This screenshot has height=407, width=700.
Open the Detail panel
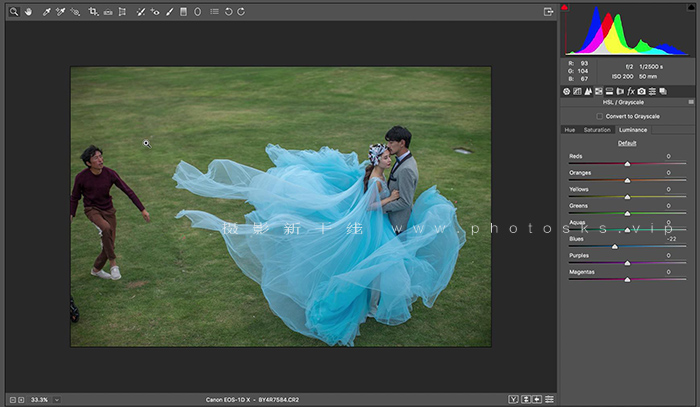tap(588, 91)
